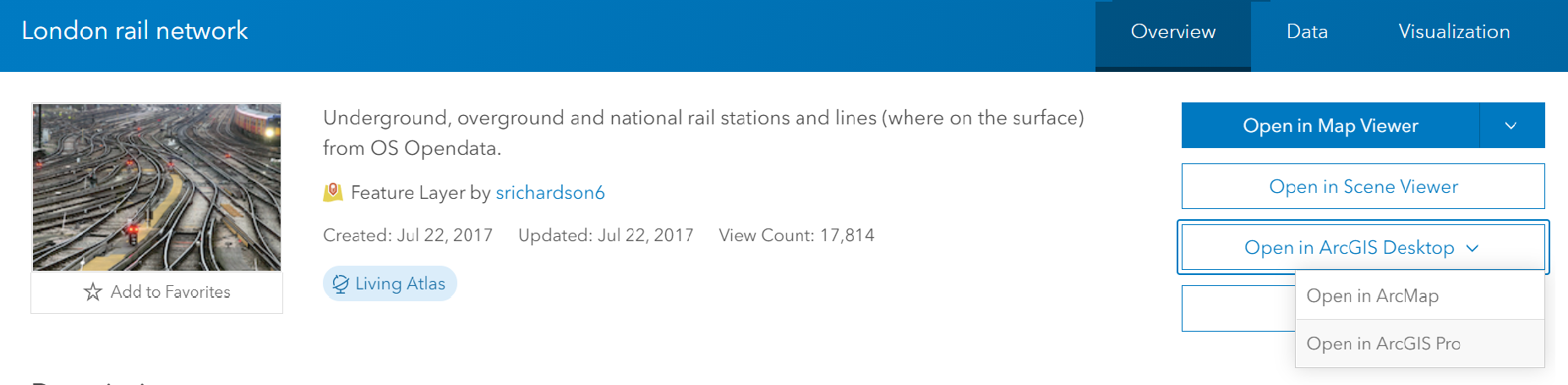The image size is (1568, 385).
Task: Go to the Visualization tab
Action: (x=1454, y=32)
